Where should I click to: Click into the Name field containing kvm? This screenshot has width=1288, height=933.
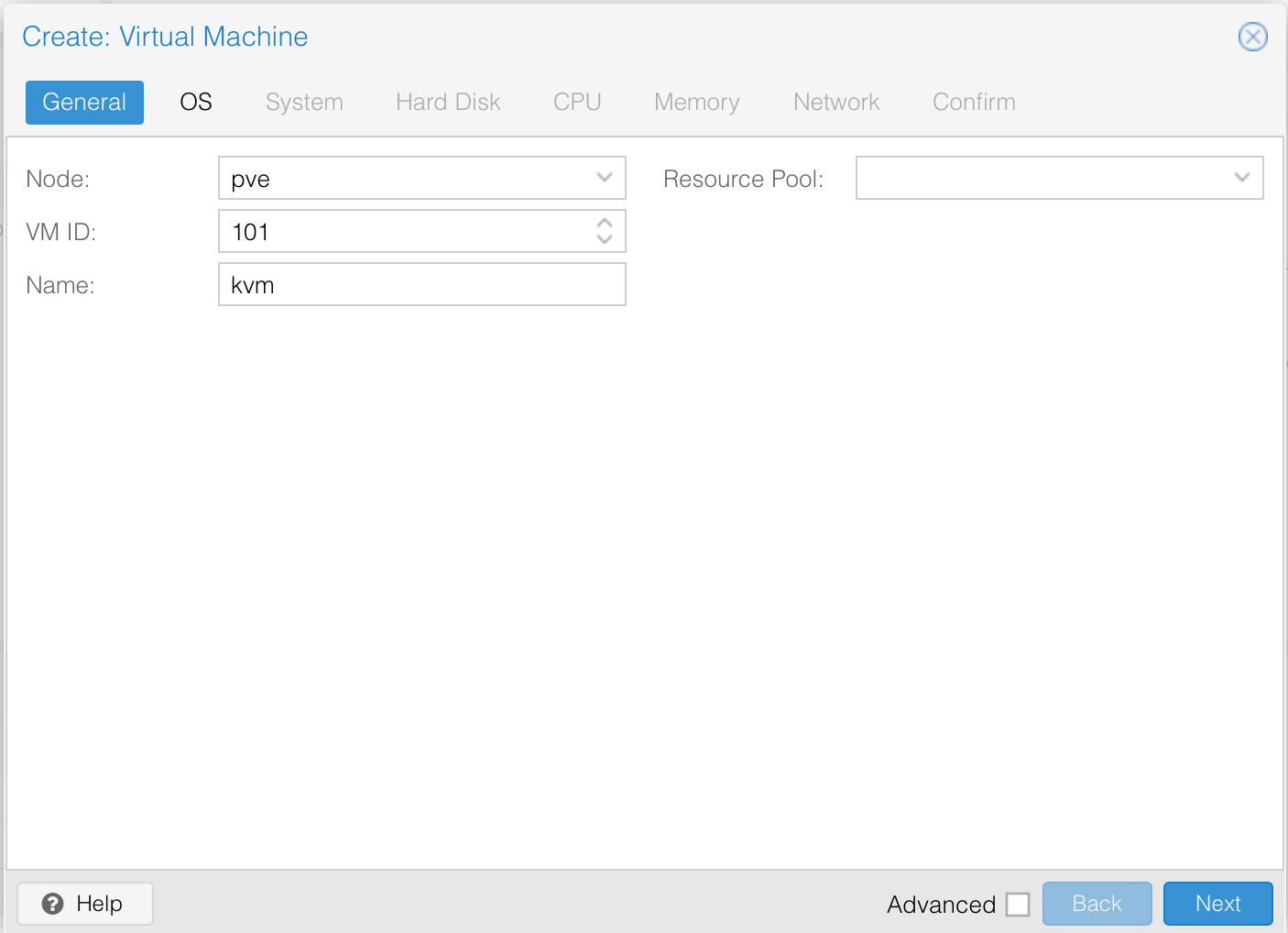point(421,284)
